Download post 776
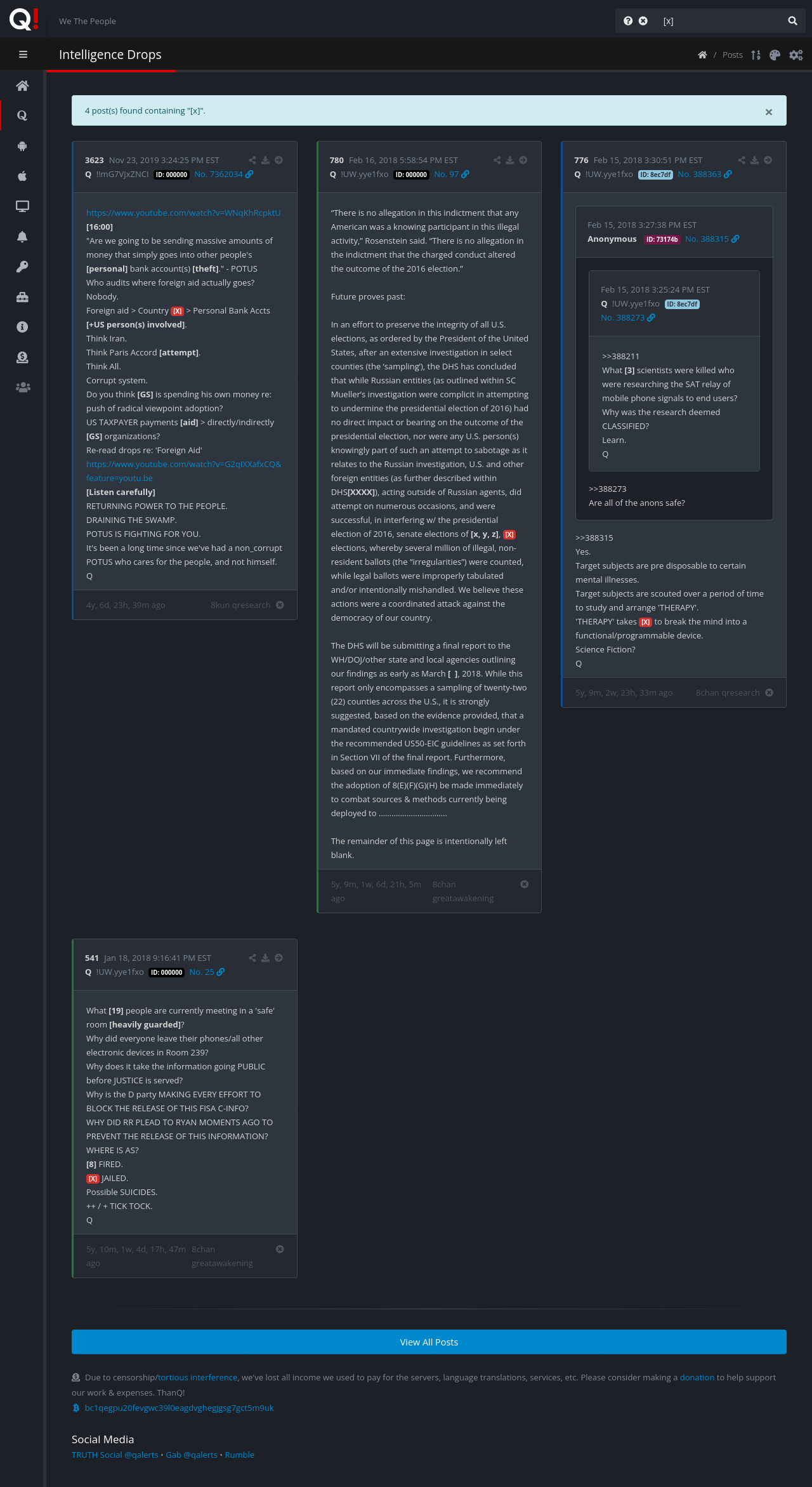812x1487 pixels. (x=754, y=161)
